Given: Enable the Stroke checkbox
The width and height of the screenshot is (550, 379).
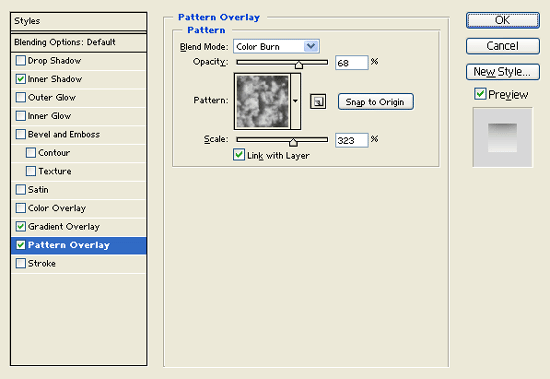Looking at the screenshot, I should click(21, 263).
